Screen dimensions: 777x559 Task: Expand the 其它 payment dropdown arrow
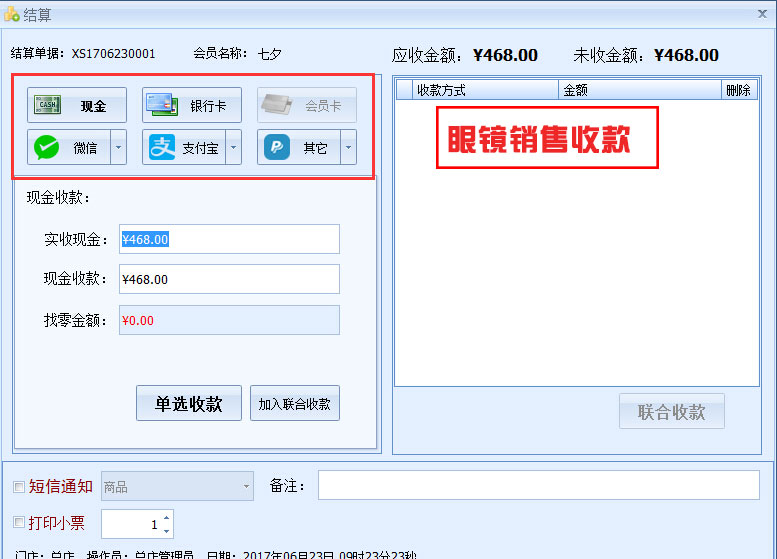(x=348, y=148)
